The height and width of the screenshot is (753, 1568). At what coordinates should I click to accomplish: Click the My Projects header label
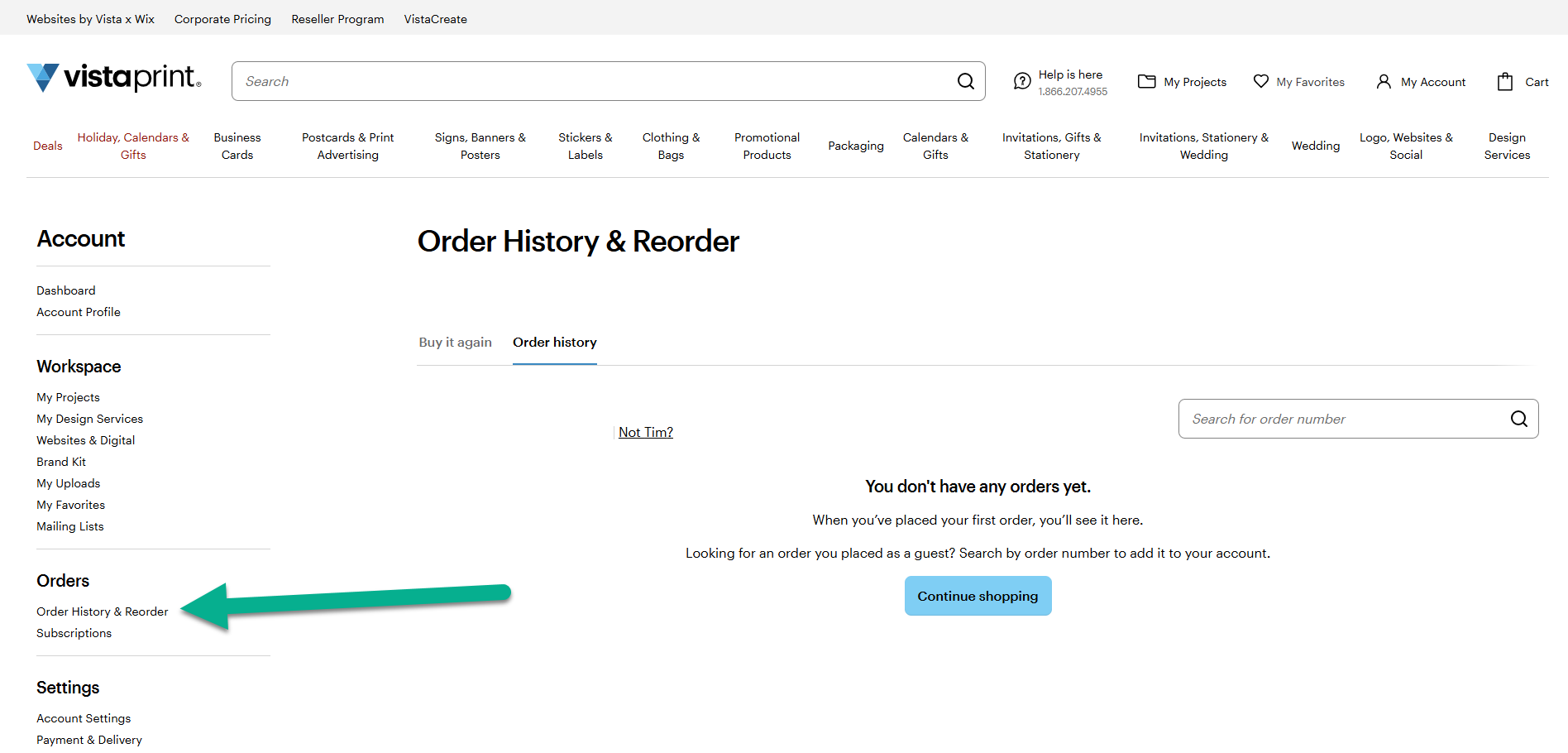[x=1195, y=82]
